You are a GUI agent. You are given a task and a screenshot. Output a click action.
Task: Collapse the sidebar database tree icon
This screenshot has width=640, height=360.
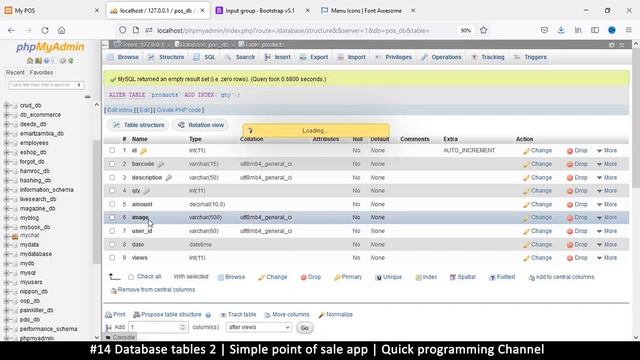pos(87,97)
